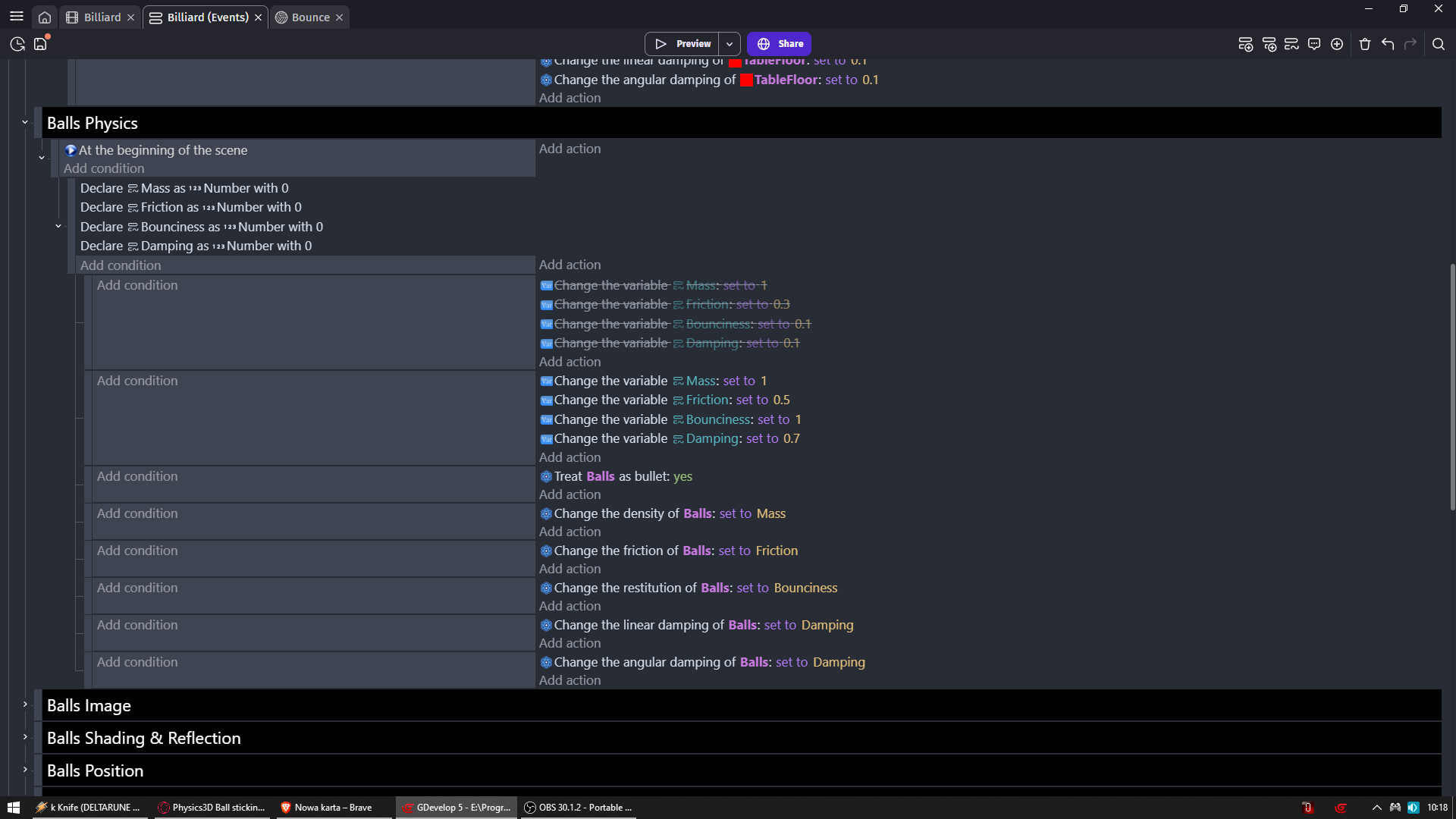
Task: Expand the Balls Image group
Action: (25, 704)
